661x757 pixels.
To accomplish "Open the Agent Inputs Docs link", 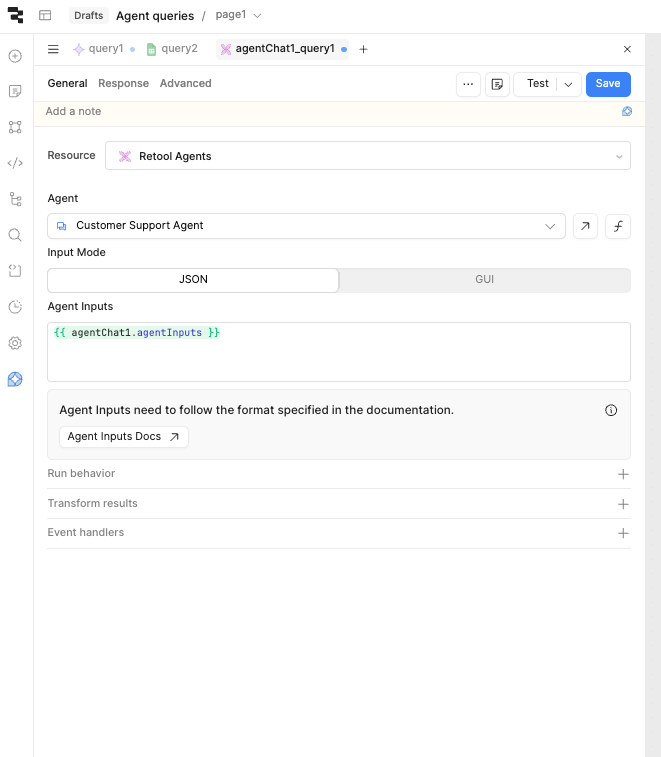I will click(x=124, y=437).
